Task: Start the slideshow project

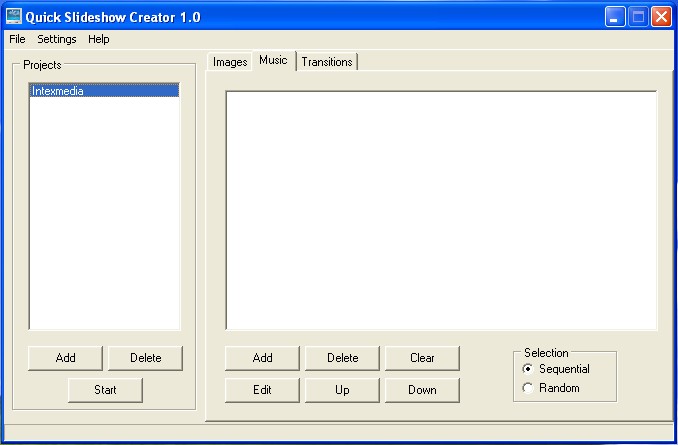Action: (x=105, y=390)
